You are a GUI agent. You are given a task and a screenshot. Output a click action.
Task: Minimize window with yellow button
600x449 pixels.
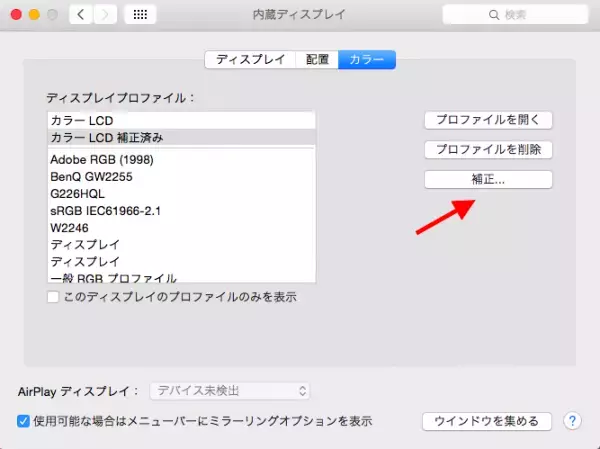pyautogui.click(x=34, y=15)
